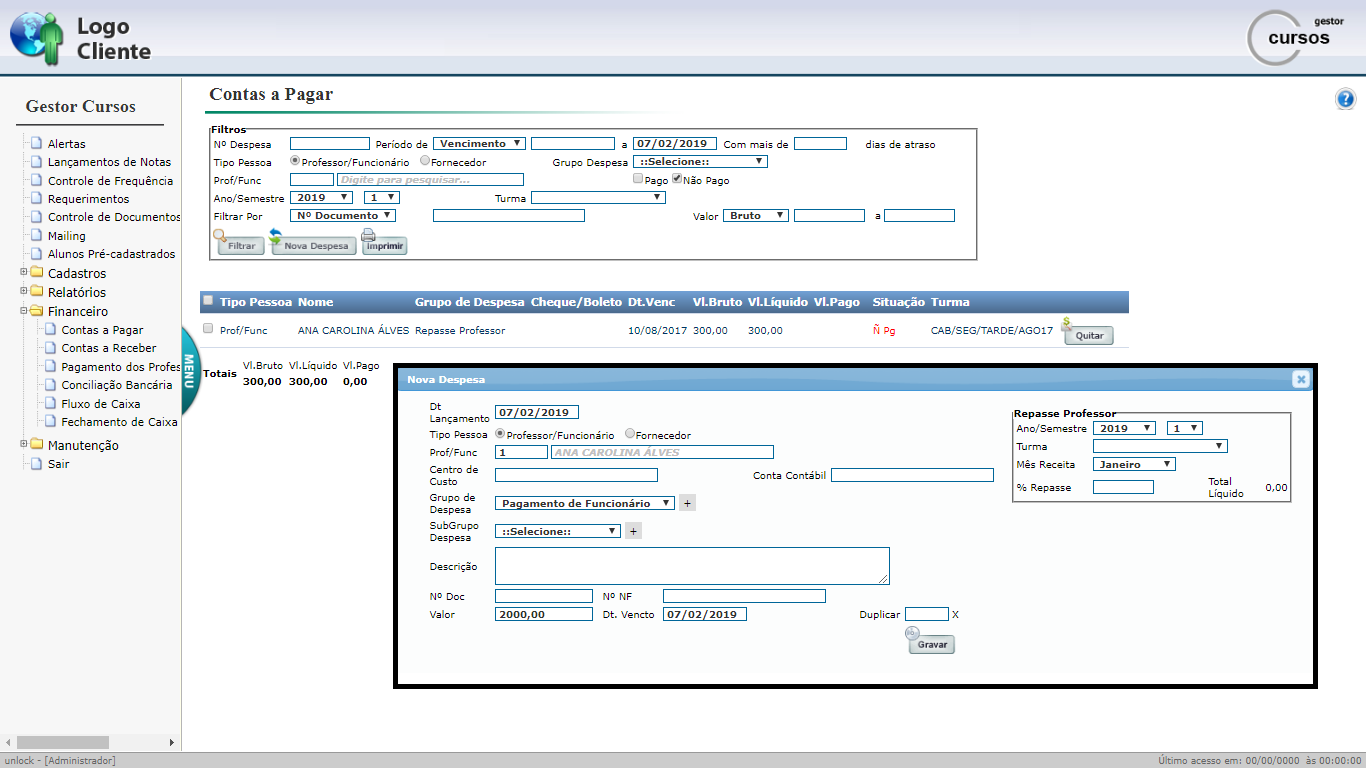Click ANA CAROLINA ÁLVES in the table
Screen dimensions: 1366x768
(x=353, y=330)
